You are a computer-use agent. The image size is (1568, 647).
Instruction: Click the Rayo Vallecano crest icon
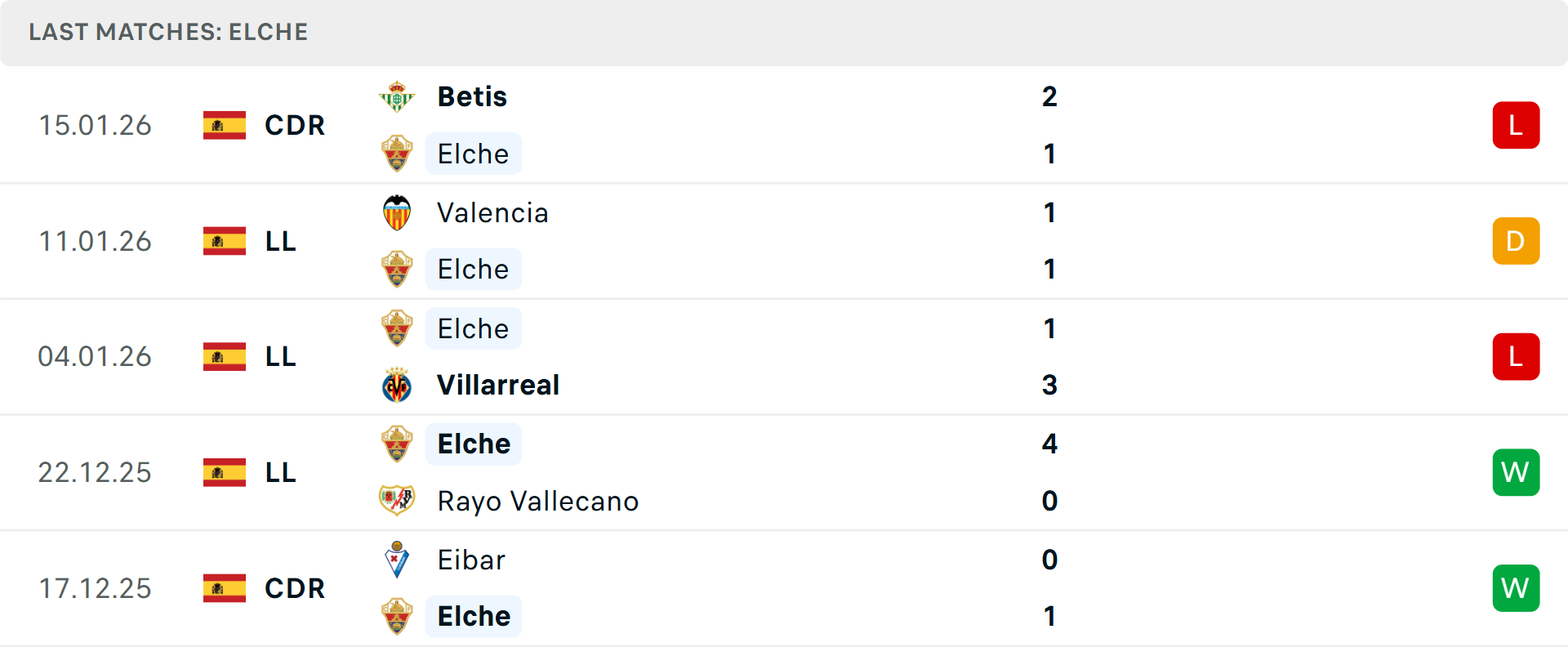pos(397,501)
